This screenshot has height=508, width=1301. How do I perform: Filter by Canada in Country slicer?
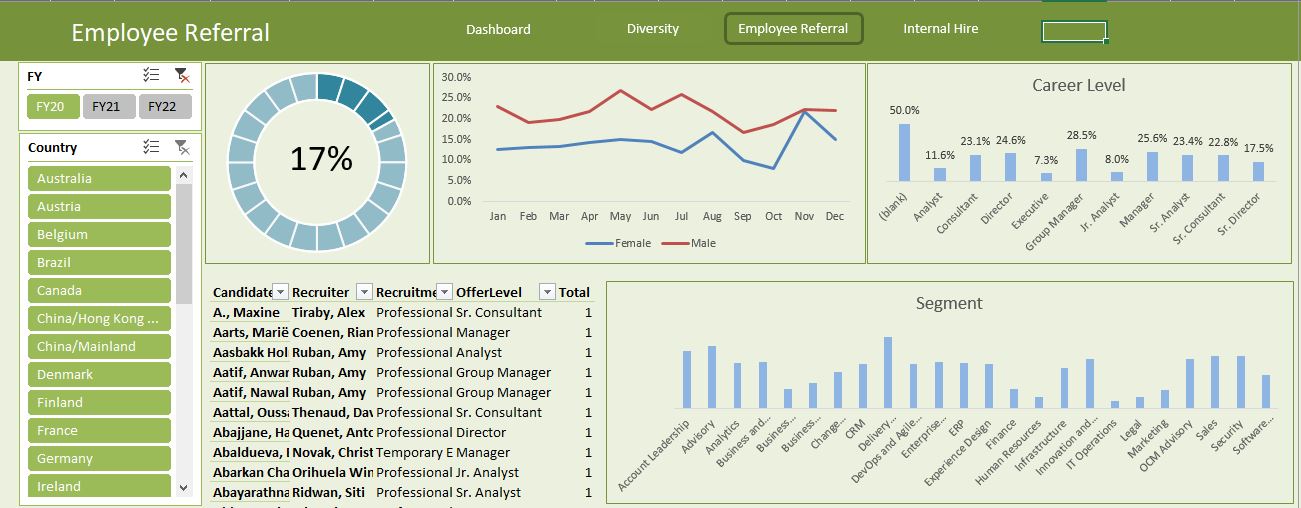(x=99, y=290)
